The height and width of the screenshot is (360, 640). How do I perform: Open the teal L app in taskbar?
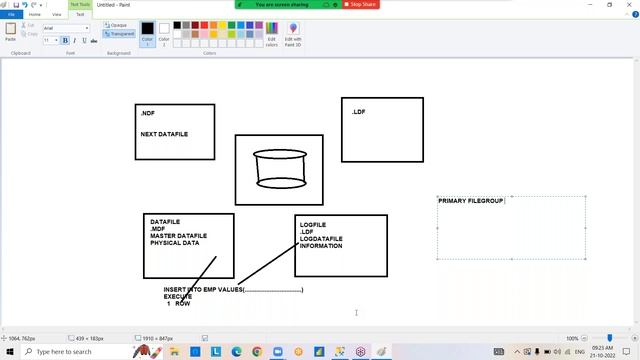[x=216, y=351]
